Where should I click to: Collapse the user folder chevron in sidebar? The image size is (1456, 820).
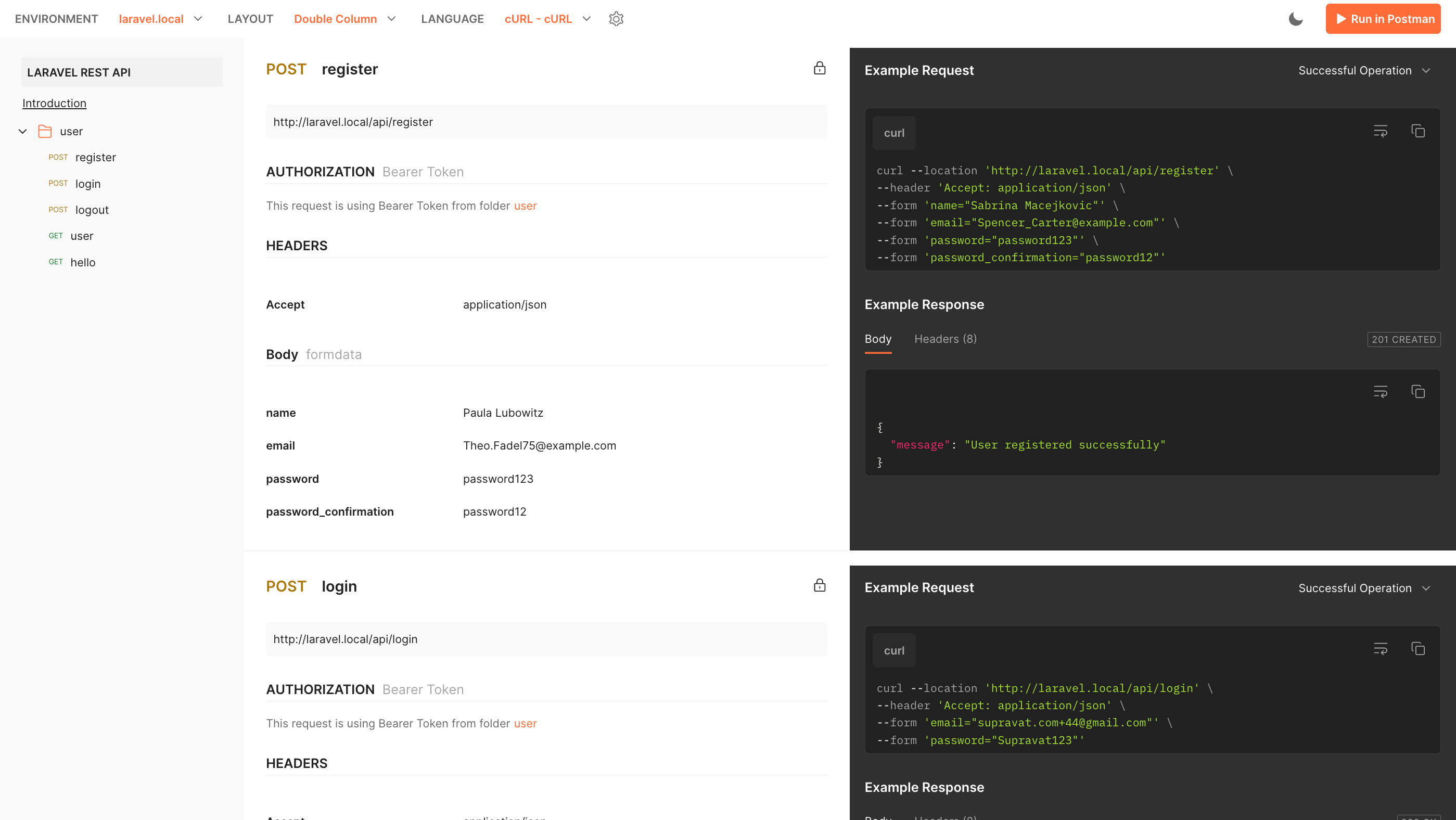pos(22,131)
